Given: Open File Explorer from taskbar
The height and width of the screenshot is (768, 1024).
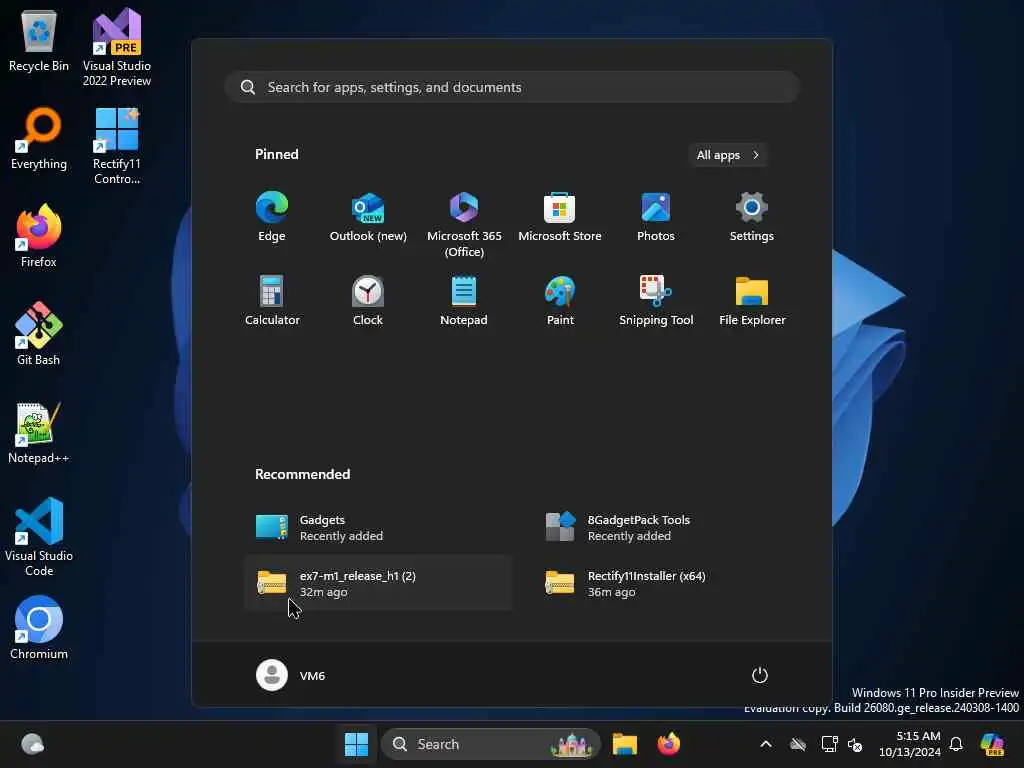Looking at the screenshot, I should coord(624,744).
